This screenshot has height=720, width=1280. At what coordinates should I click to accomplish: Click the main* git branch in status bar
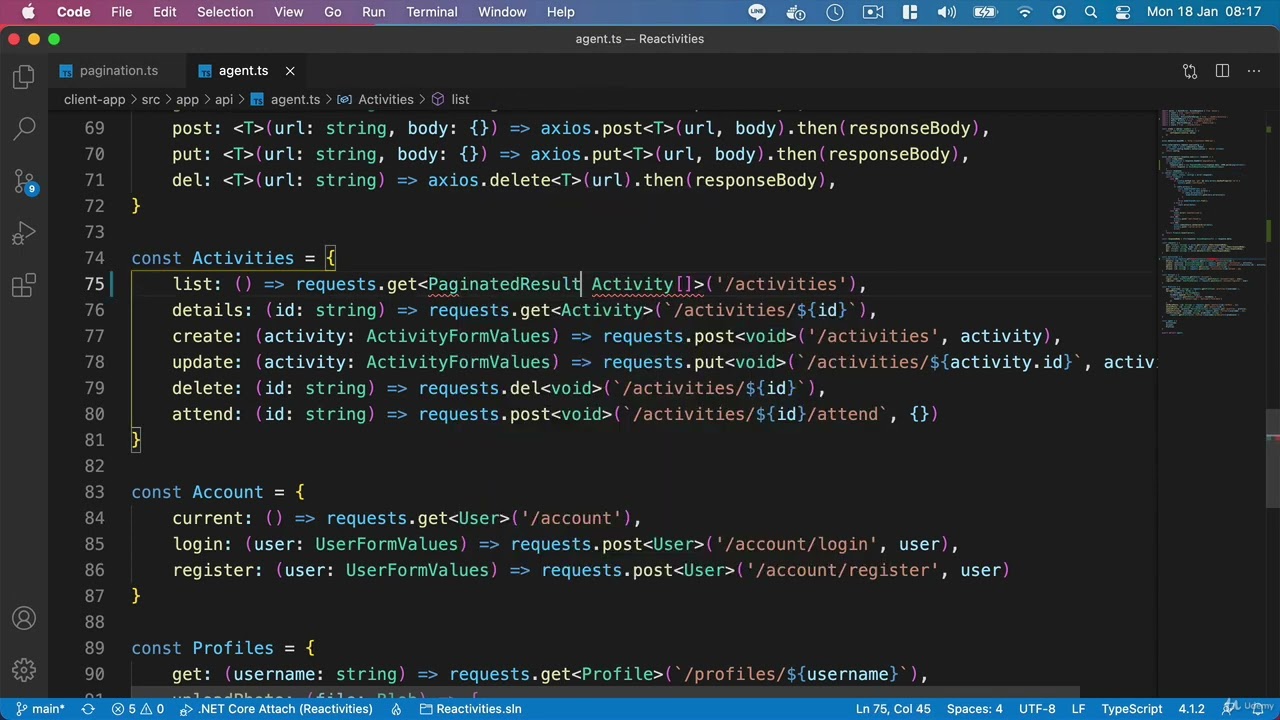tap(40, 709)
